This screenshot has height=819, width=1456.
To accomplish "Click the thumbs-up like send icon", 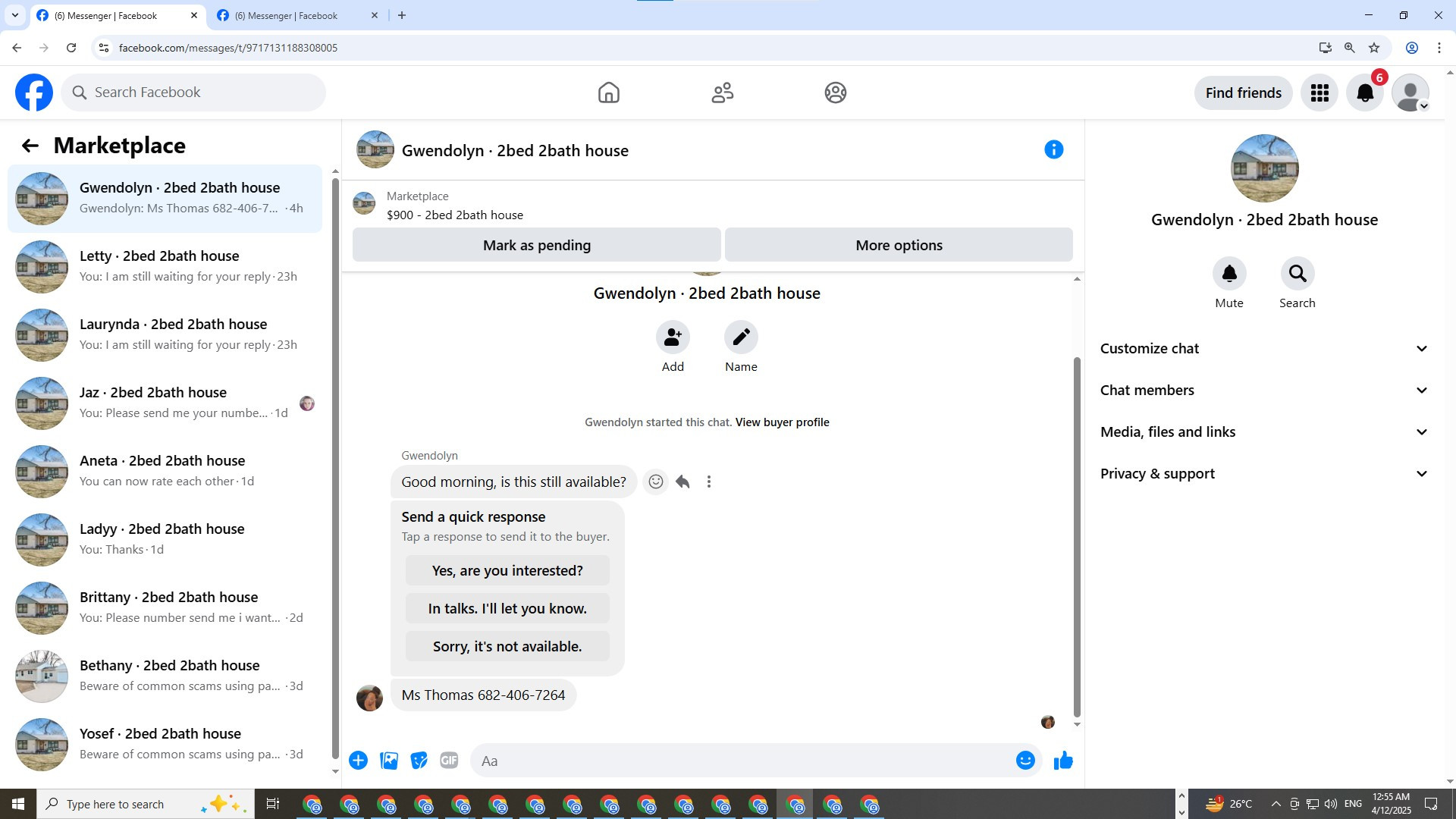I will (1063, 761).
